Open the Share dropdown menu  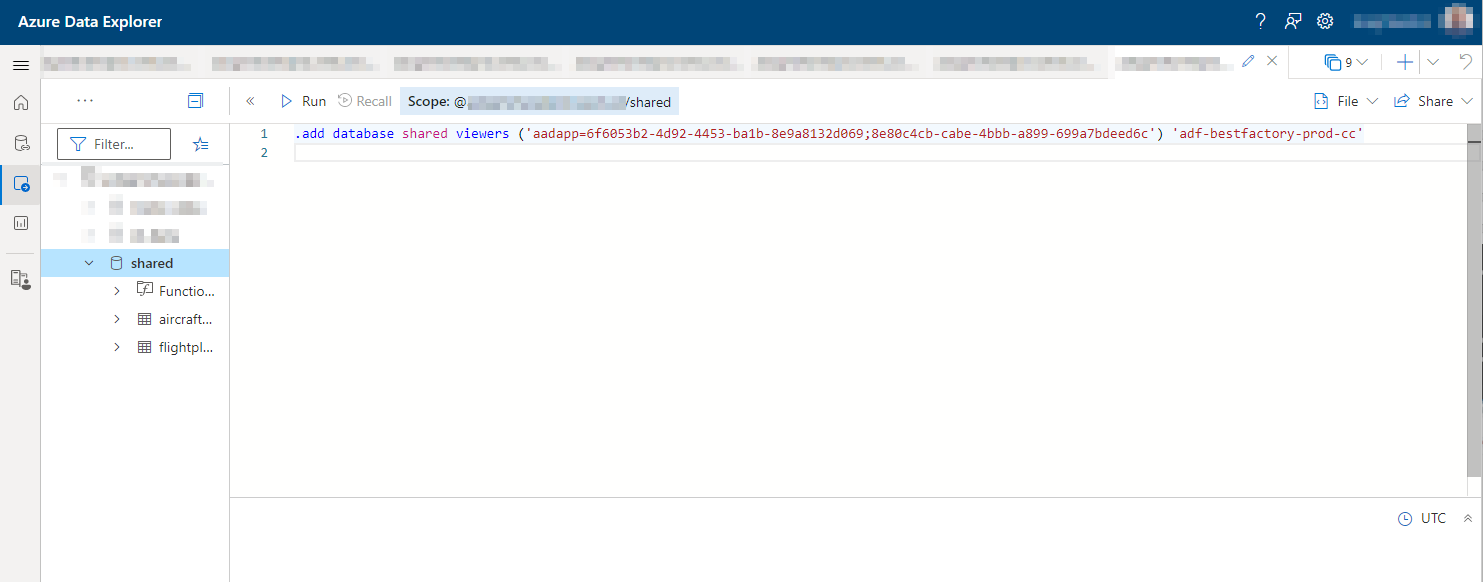[x=1433, y=101]
